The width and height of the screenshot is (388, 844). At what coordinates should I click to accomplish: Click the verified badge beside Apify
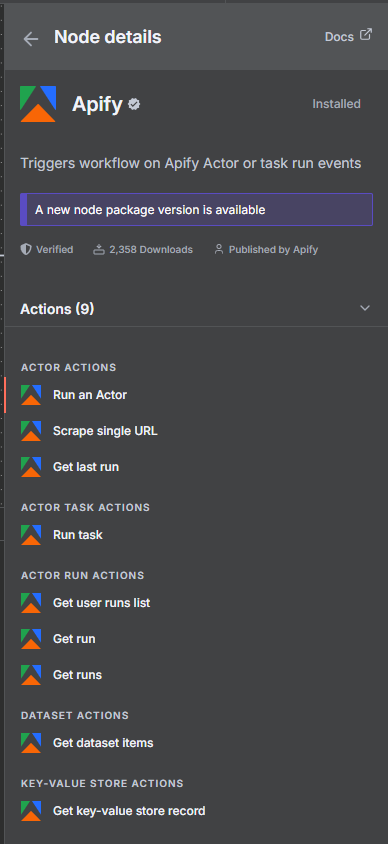click(135, 104)
